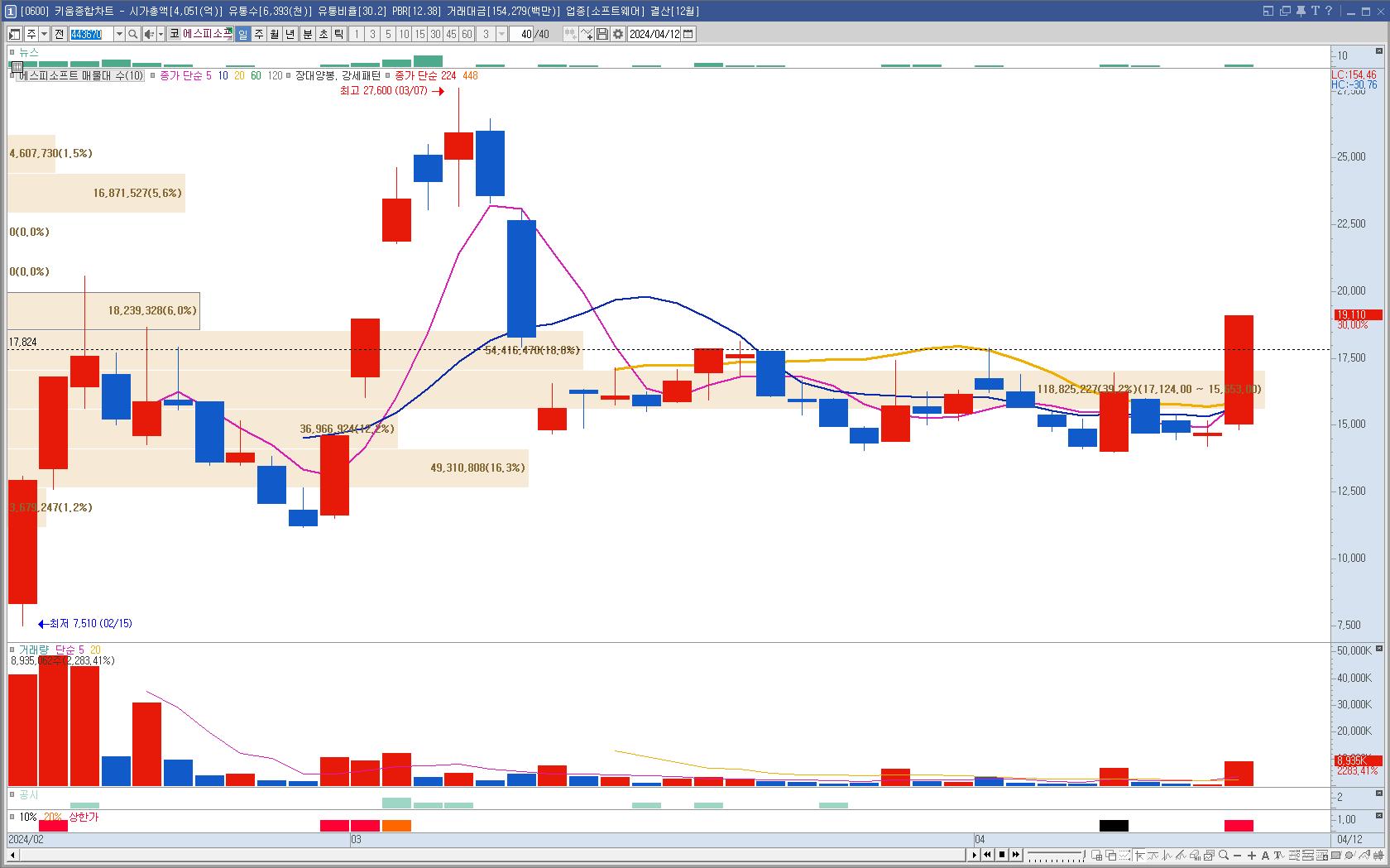Image resolution: width=1390 pixels, height=868 pixels.
Task: Click the 종가 단순 5 moving average label
Action: 186,75
